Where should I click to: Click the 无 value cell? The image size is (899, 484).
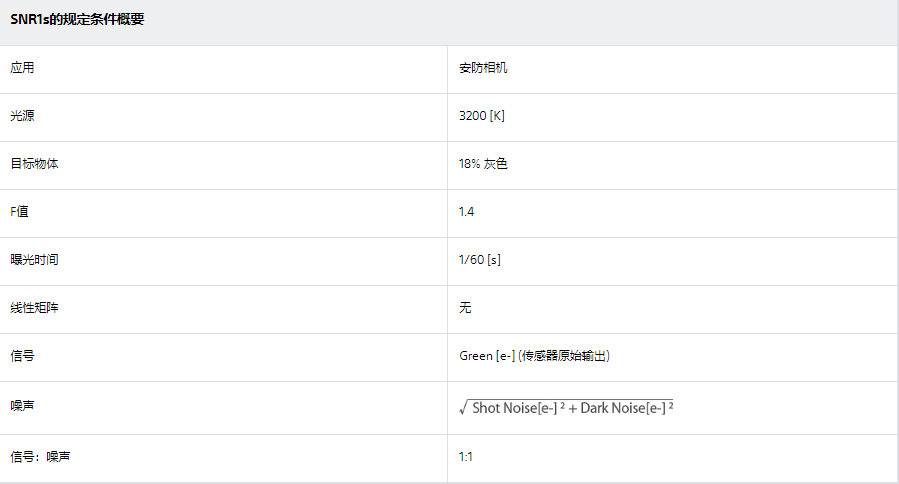point(465,308)
